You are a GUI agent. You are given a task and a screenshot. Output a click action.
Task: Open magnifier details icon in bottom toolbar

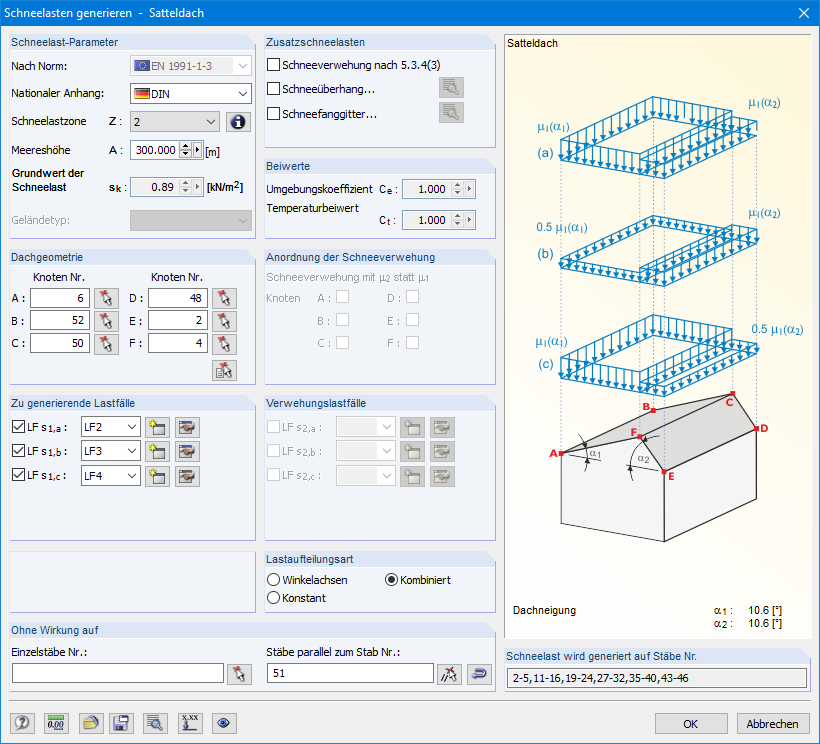click(154, 724)
